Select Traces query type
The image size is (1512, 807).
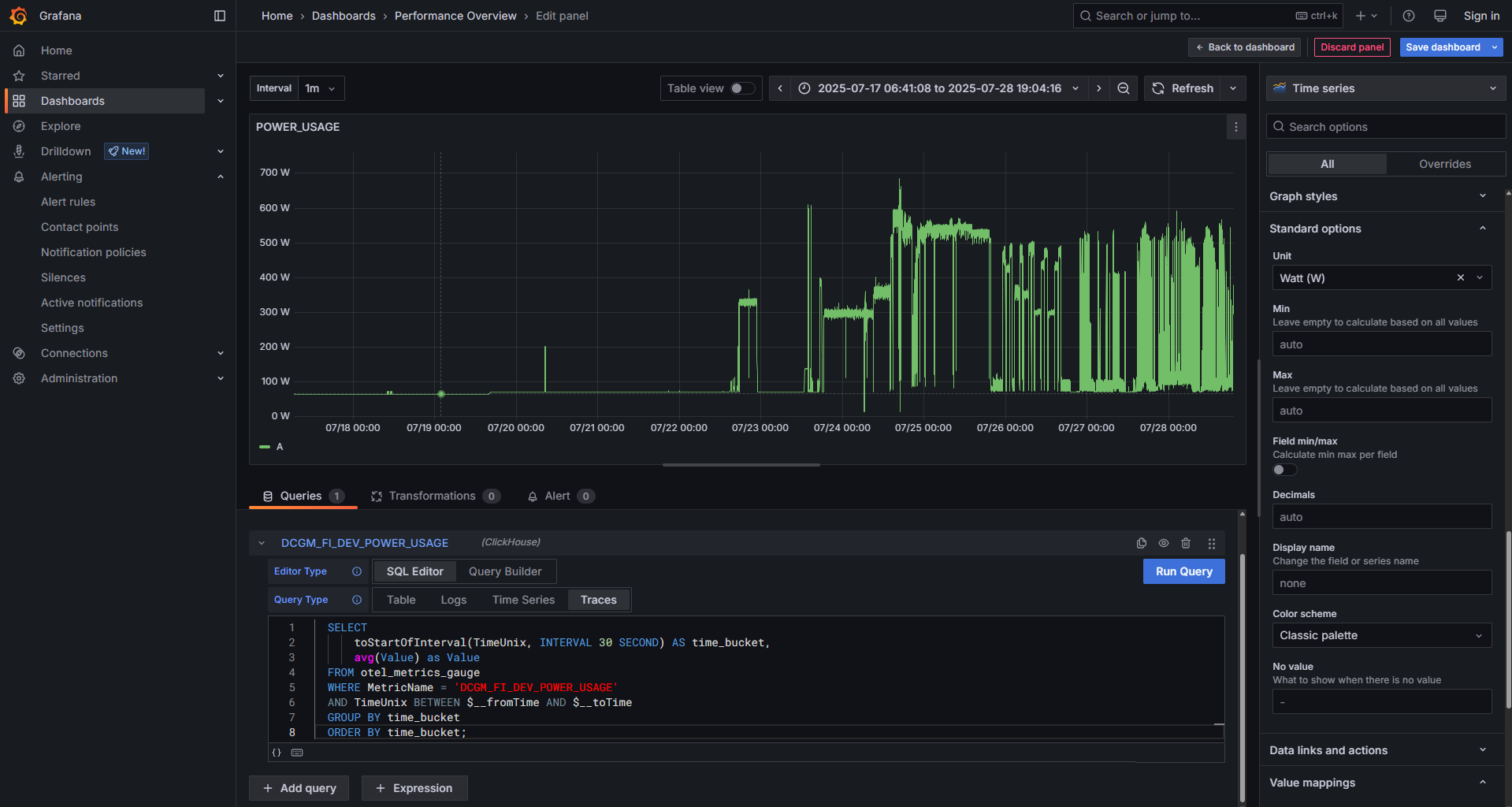click(599, 600)
